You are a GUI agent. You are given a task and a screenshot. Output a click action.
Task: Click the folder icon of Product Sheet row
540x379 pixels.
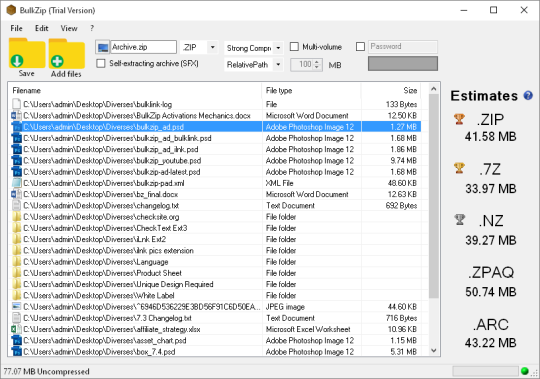(17, 273)
